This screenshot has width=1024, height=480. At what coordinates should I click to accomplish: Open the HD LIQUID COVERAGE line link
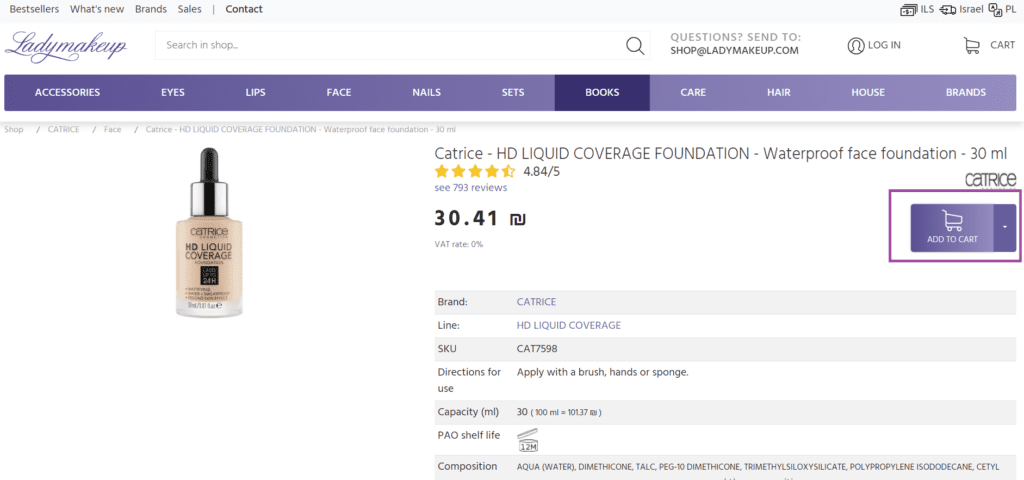569,325
